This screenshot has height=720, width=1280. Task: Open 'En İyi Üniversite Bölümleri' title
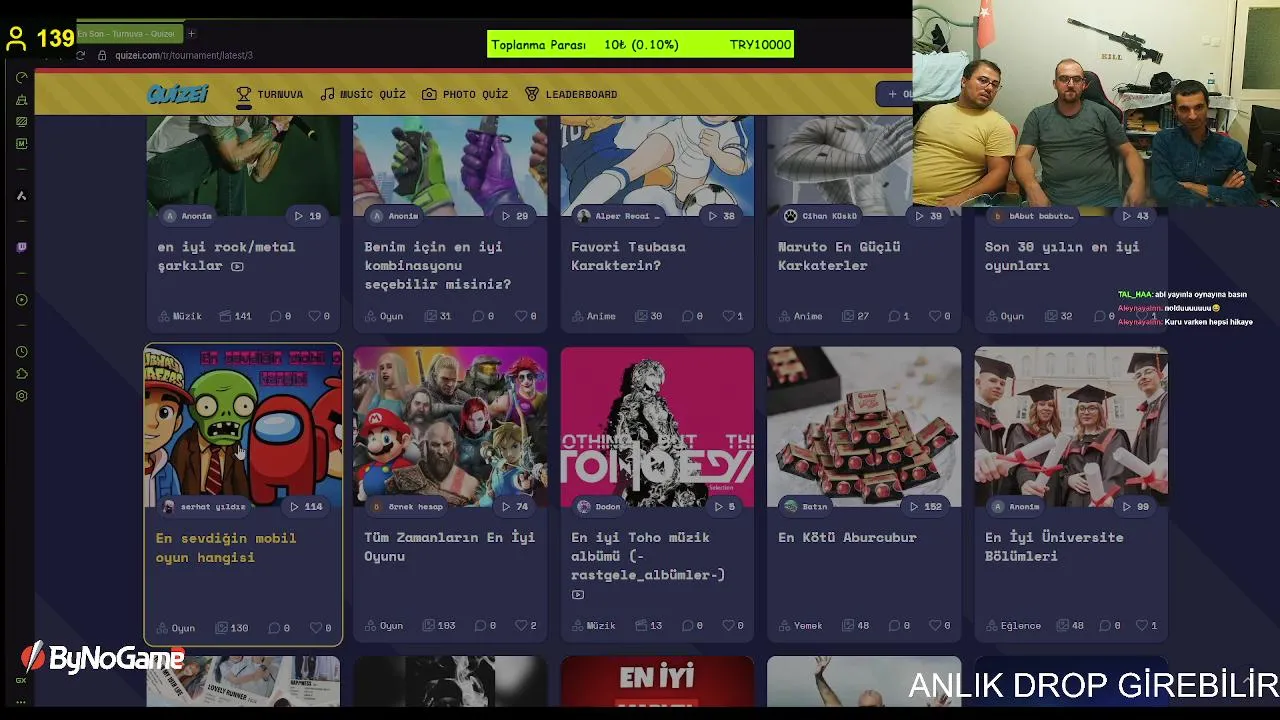pyautogui.click(x=1054, y=546)
